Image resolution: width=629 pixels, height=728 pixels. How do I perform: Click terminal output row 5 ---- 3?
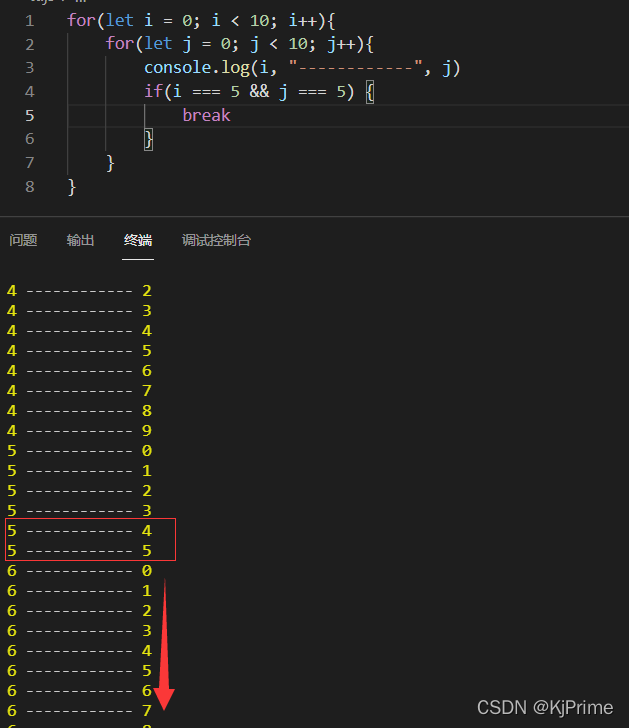(x=79, y=511)
